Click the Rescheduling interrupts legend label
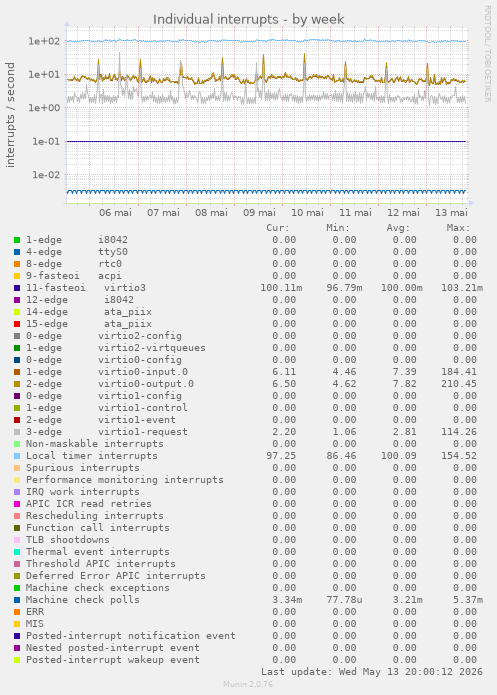 [94, 516]
